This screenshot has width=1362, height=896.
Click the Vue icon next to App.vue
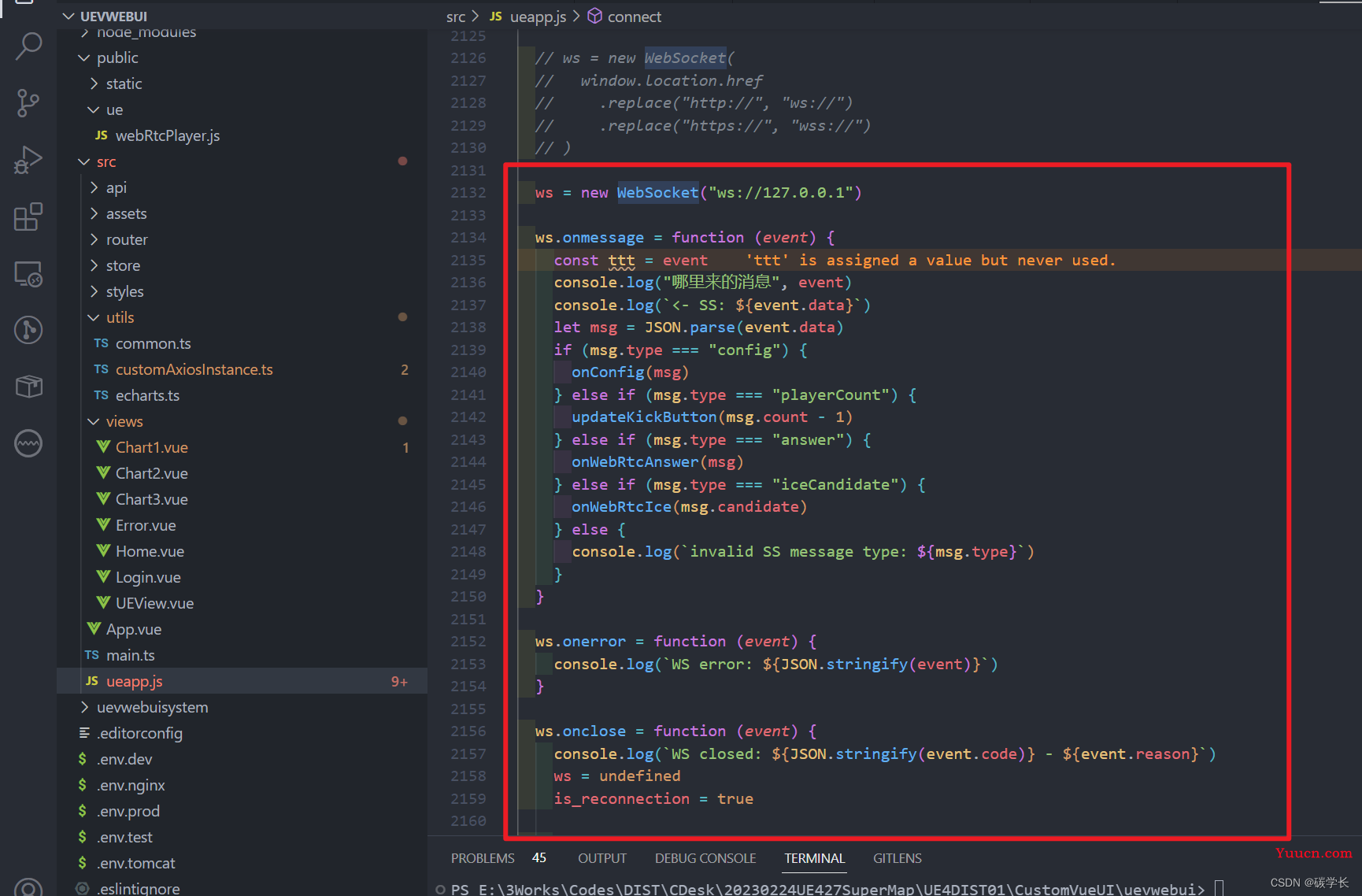[94, 629]
